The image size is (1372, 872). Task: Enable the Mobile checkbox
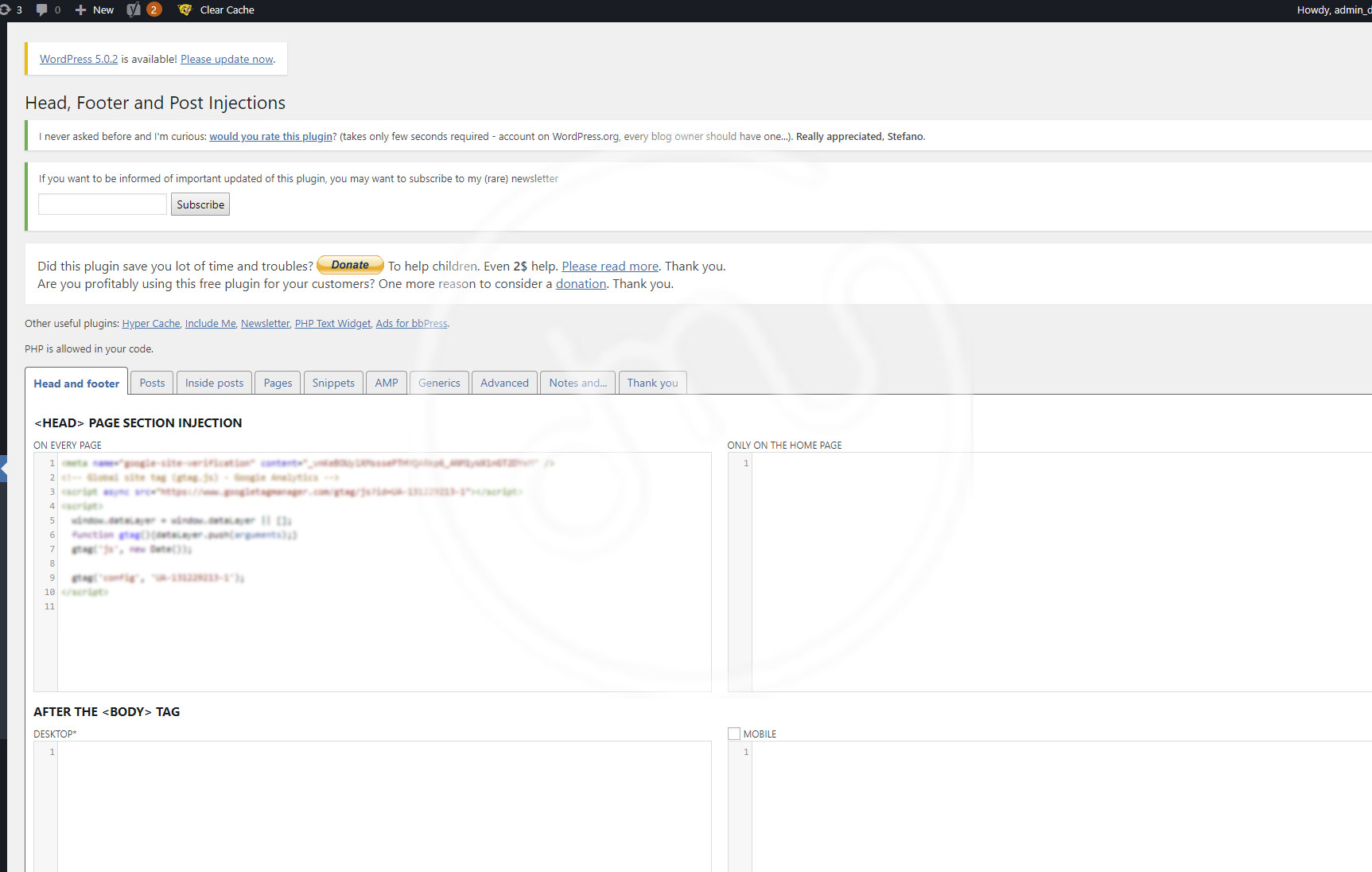pyautogui.click(x=734, y=734)
